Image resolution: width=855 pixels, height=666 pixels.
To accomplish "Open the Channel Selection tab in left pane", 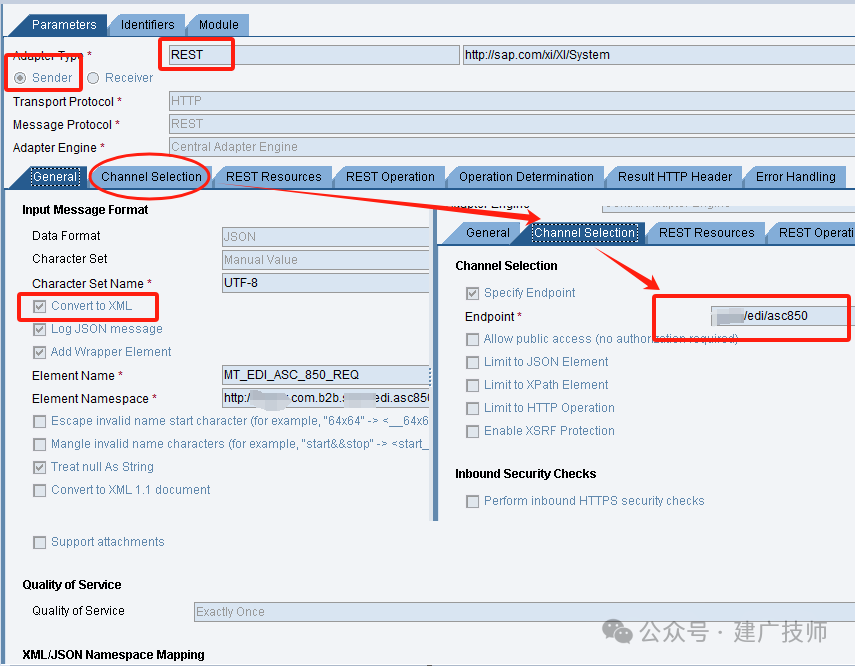I will pos(151,177).
